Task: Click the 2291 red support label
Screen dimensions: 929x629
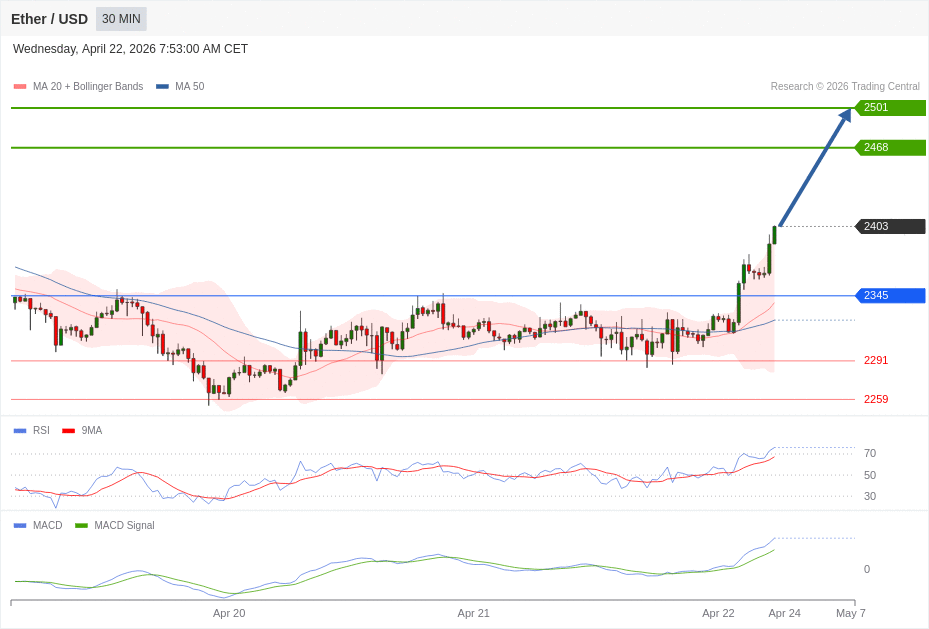Action: coord(875,361)
